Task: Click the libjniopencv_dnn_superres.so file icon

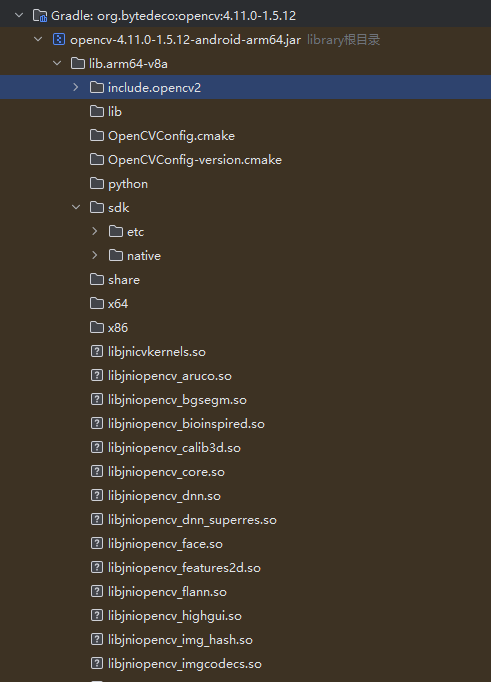Action: pyautogui.click(x=97, y=519)
